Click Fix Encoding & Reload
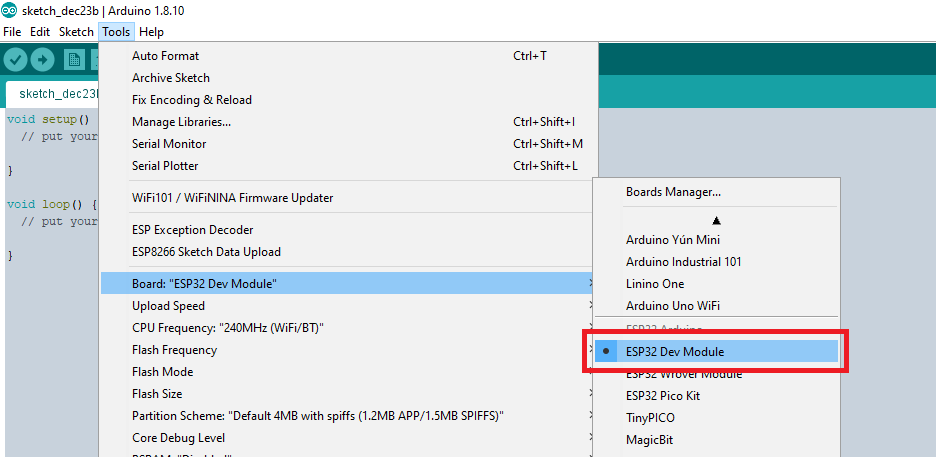The width and height of the screenshot is (936, 457). [349, 100]
